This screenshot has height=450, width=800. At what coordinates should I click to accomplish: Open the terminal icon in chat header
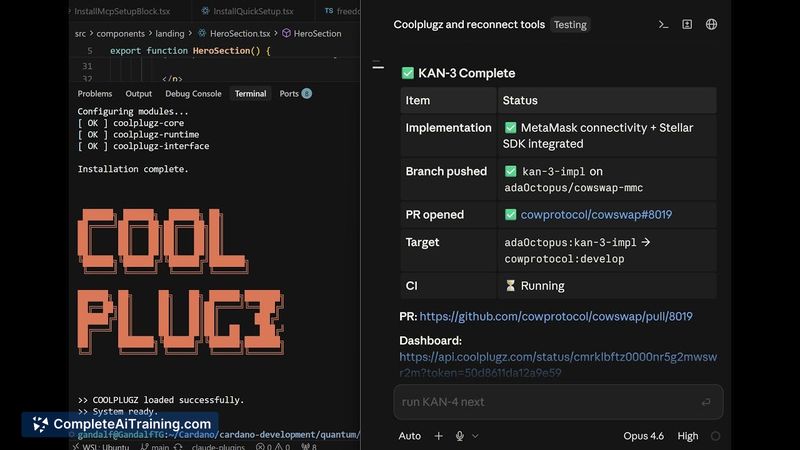click(663, 24)
